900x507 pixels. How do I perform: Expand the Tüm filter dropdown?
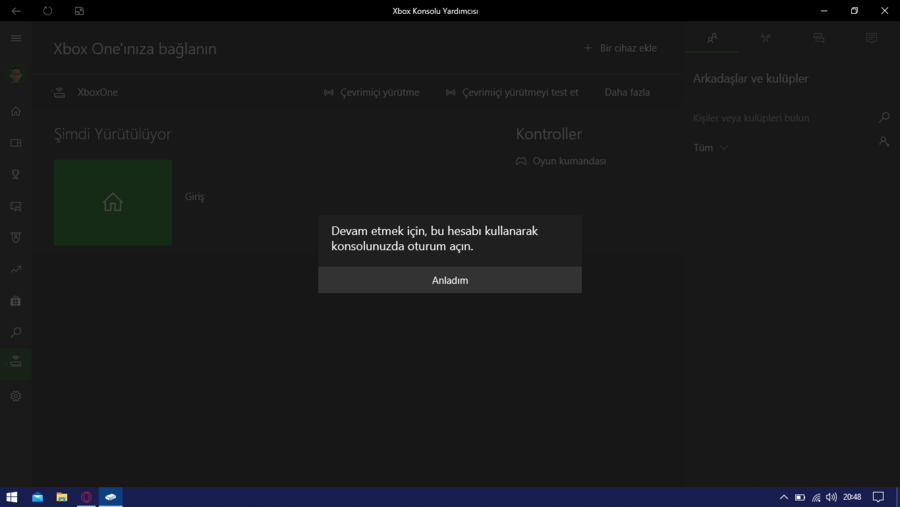711,148
